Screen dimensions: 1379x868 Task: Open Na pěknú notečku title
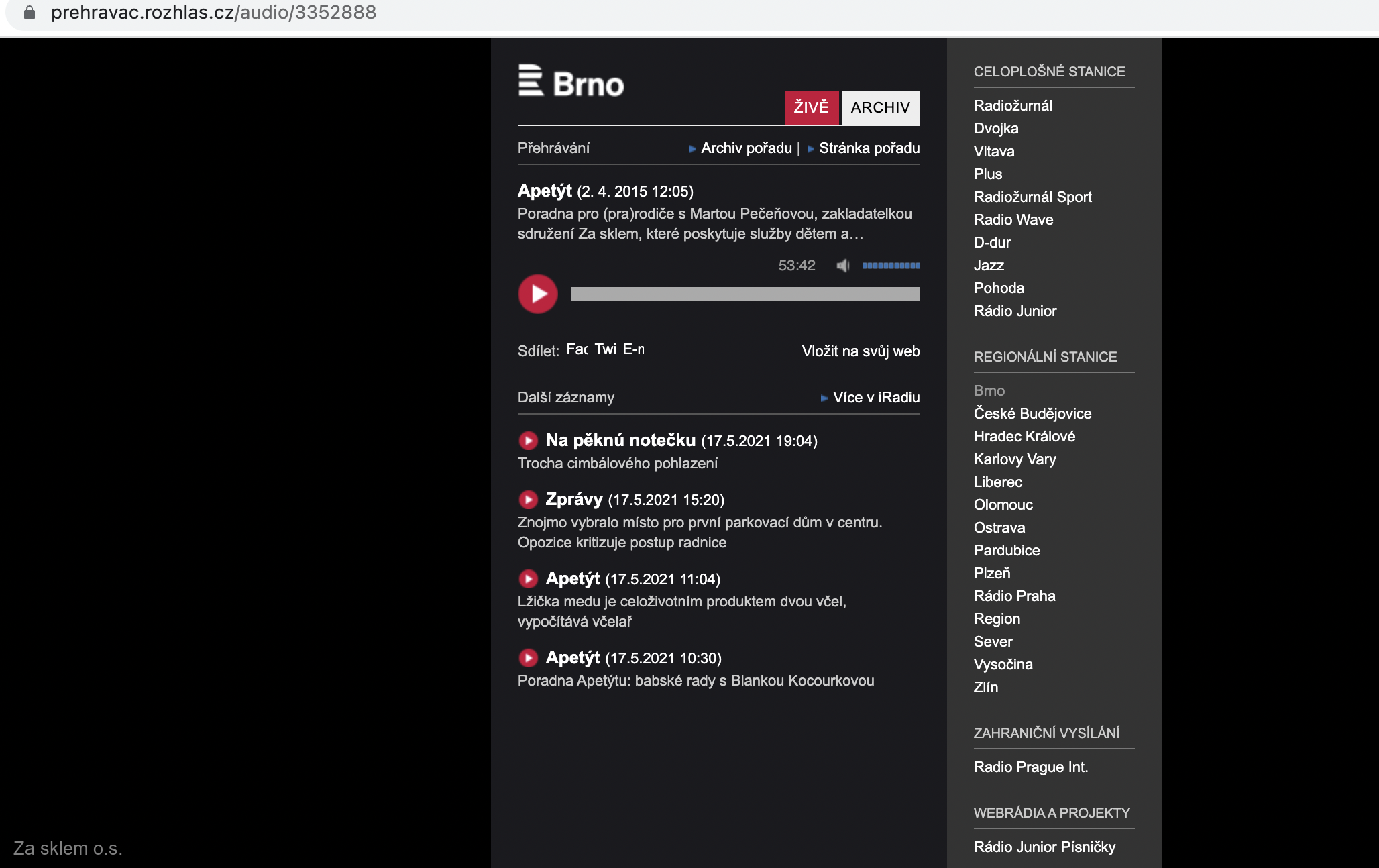[620, 441]
